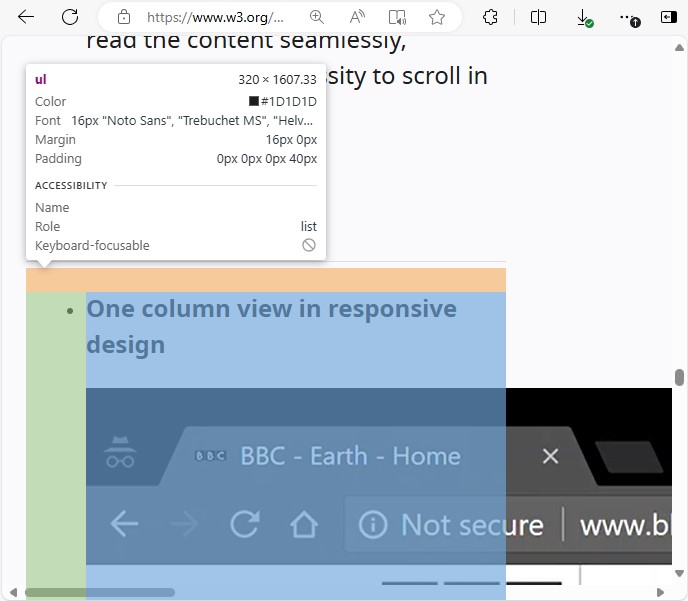Add this page to favorites
The height and width of the screenshot is (601, 688).
pos(437,17)
